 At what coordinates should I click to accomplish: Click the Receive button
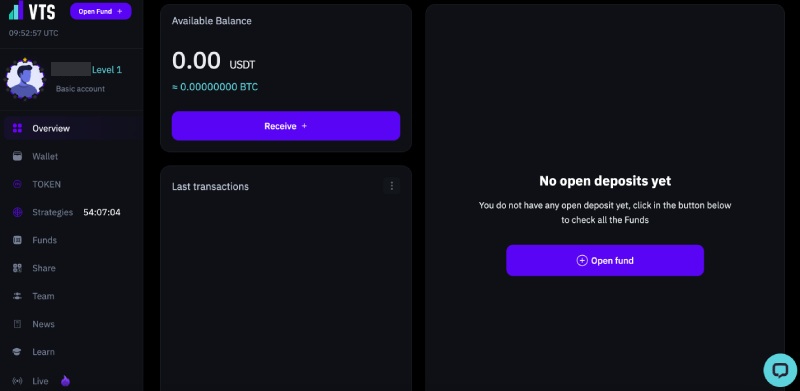286,126
